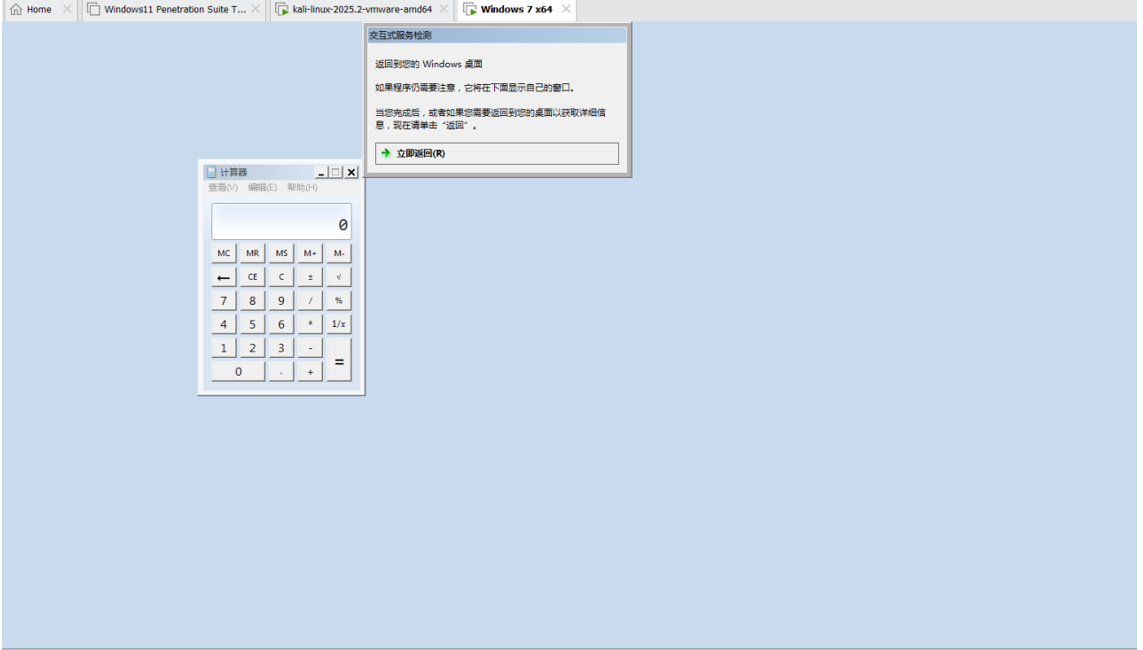This screenshot has width=1143, height=650.
Task: Click digit 3 on calculator
Action: (281, 348)
